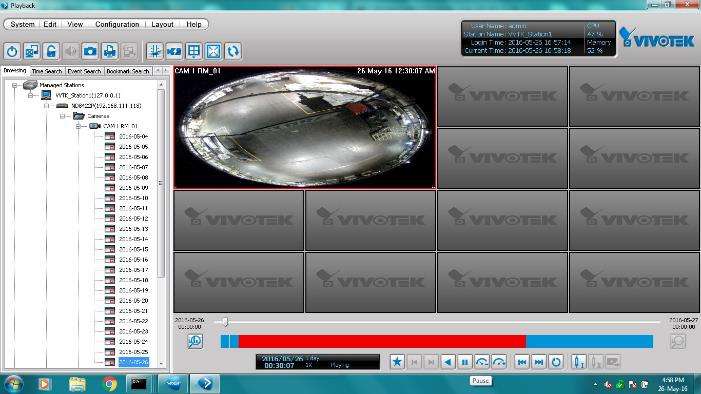The image size is (701, 394).
Task: Click the blue timeline segment after the red one
Action: [x=589, y=342]
